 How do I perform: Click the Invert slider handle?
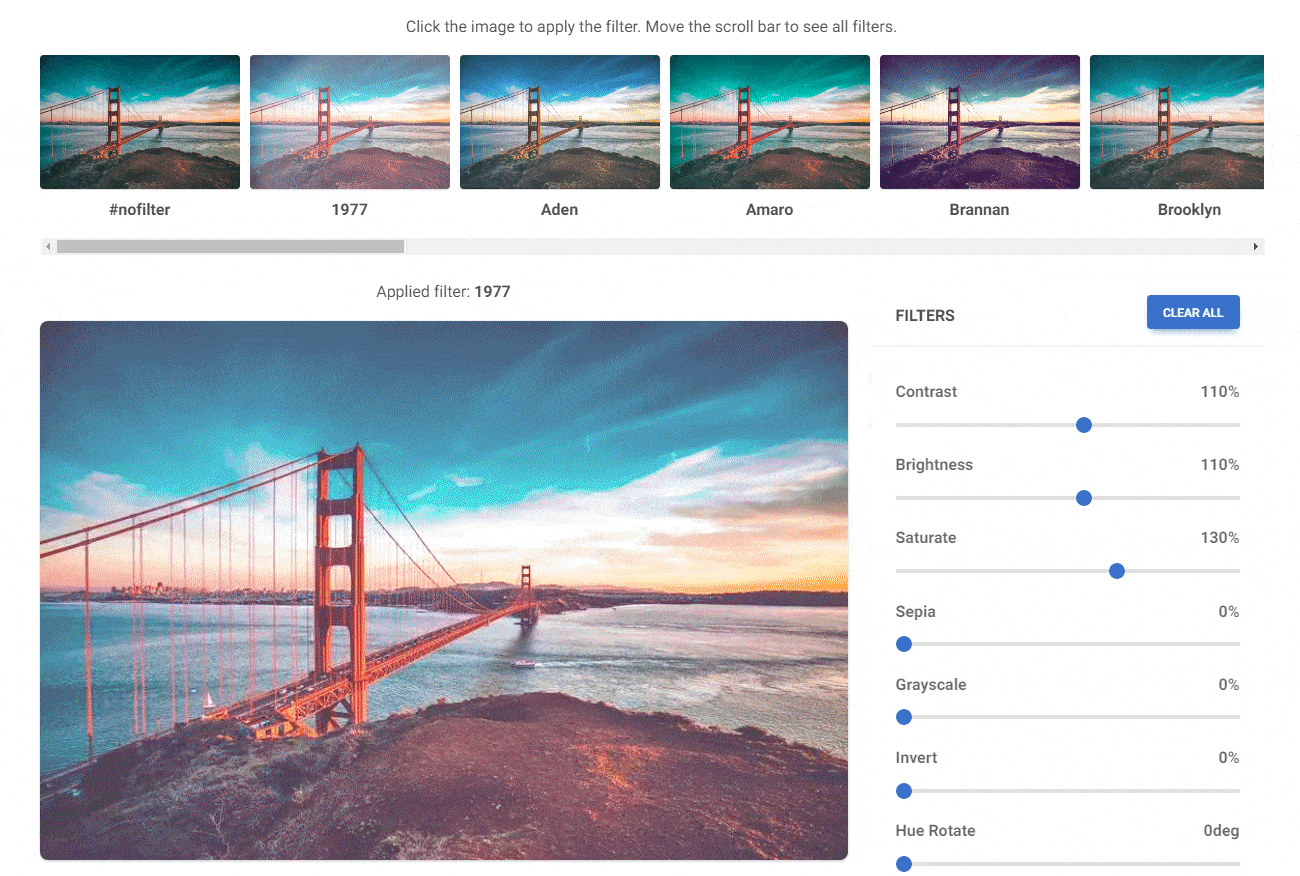tap(904, 791)
